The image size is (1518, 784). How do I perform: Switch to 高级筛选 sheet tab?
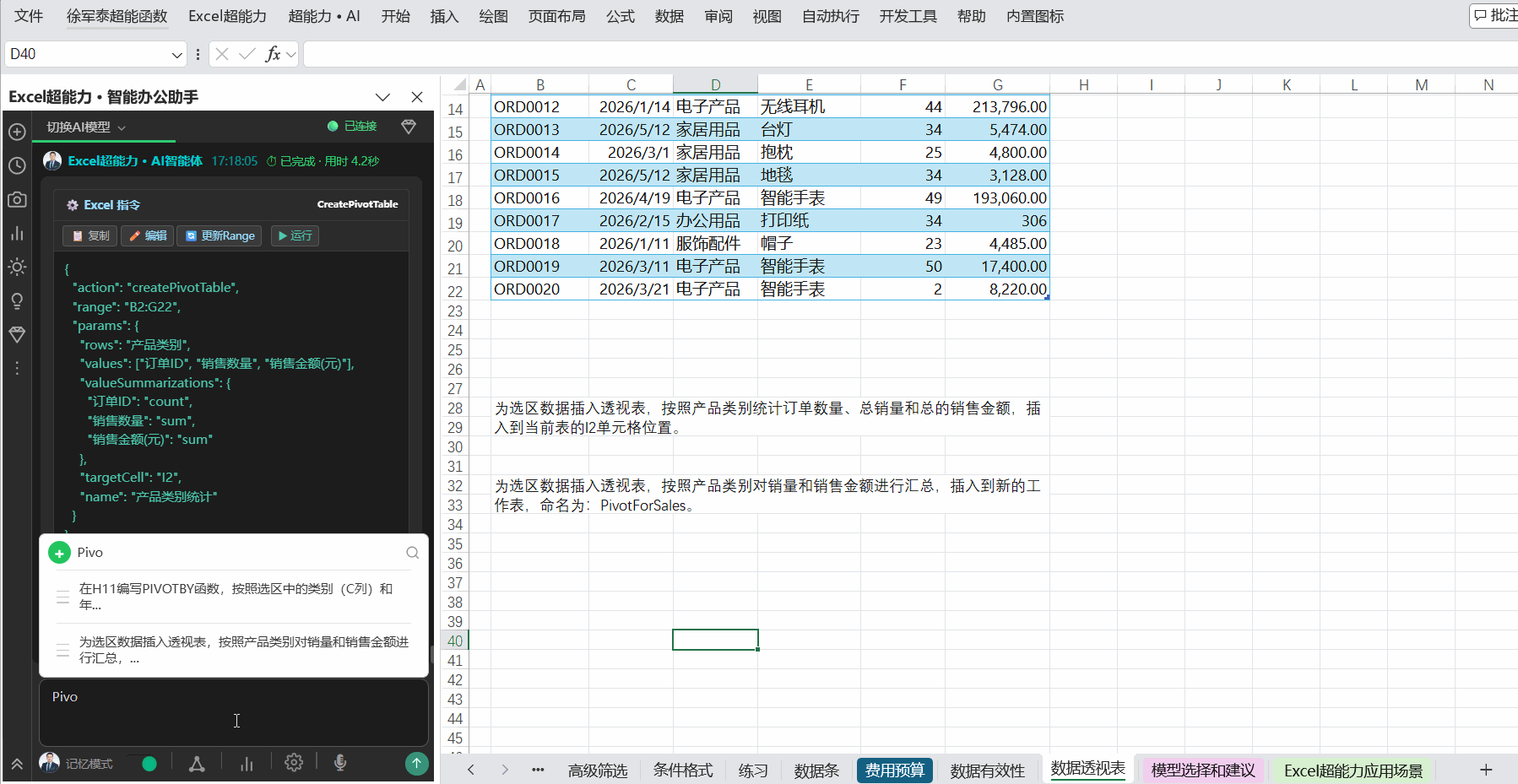[598, 770]
